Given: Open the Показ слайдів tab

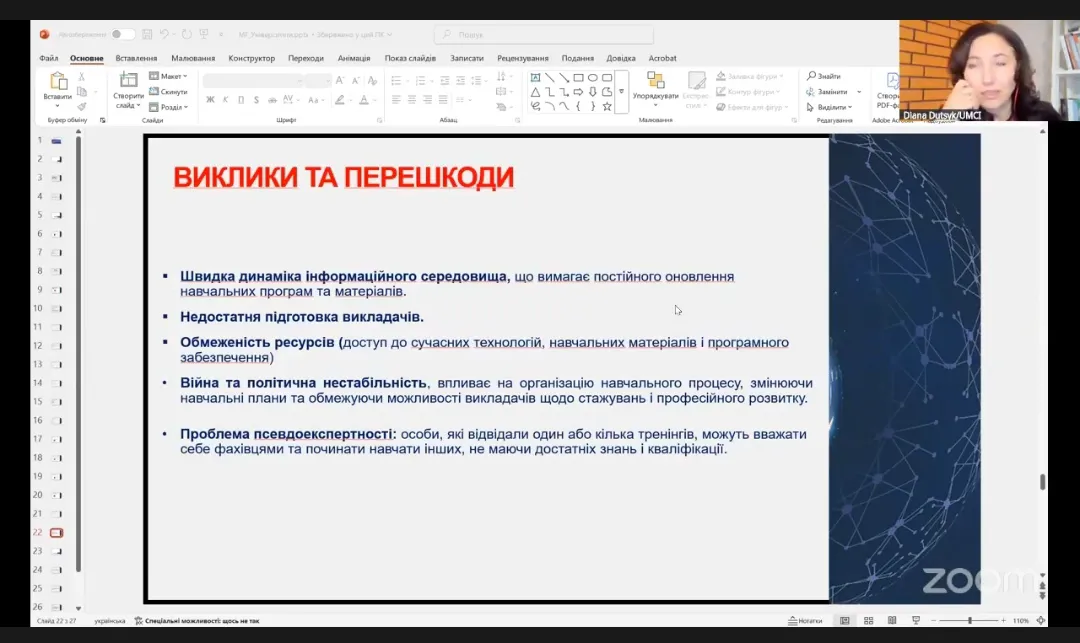Looking at the screenshot, I should (410, 58).
